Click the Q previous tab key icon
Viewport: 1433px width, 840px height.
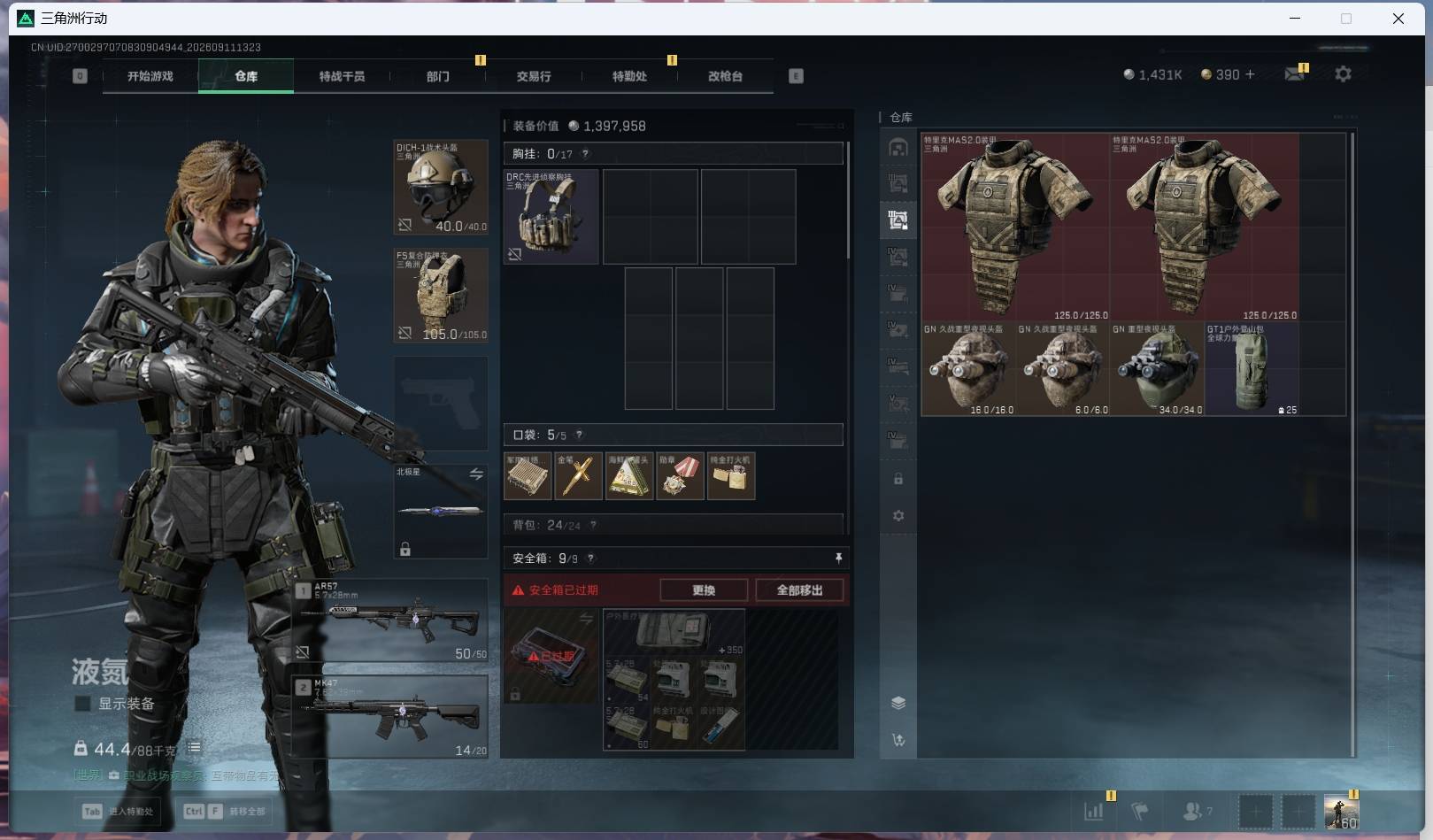click(80, 76)
